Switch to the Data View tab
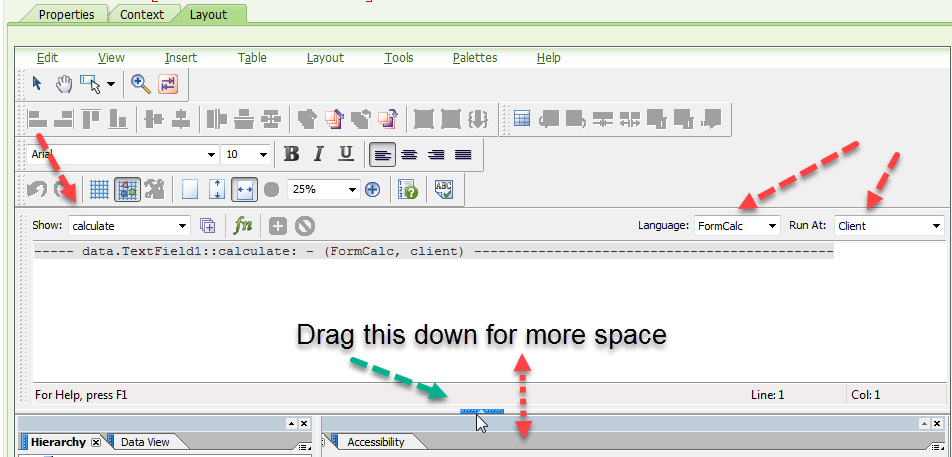This screenshot has height=457, width=952. point(145,442)
